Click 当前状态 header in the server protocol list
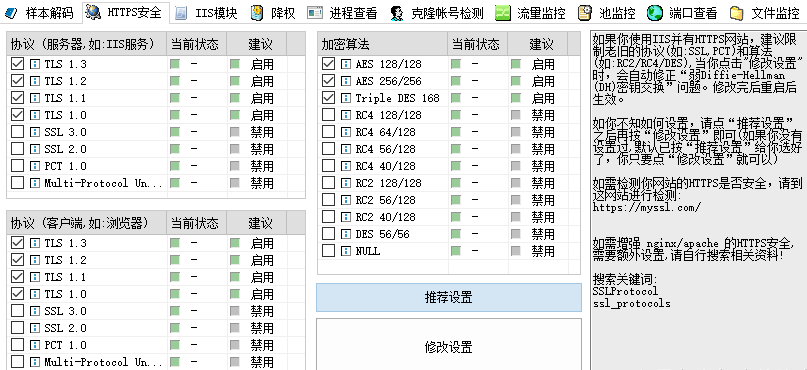Viewport: 807px width, 370px height. point(196,44)
